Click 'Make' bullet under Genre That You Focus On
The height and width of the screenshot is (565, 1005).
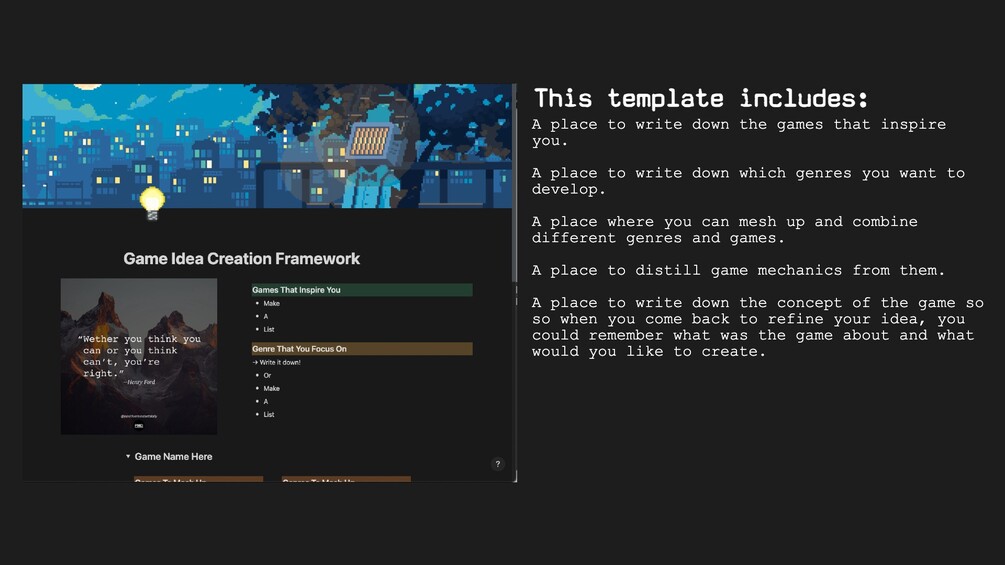pos(271,388)
